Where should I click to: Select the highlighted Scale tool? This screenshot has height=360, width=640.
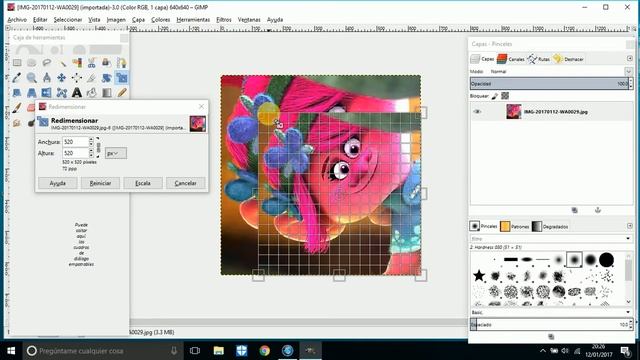coord(122,78)
